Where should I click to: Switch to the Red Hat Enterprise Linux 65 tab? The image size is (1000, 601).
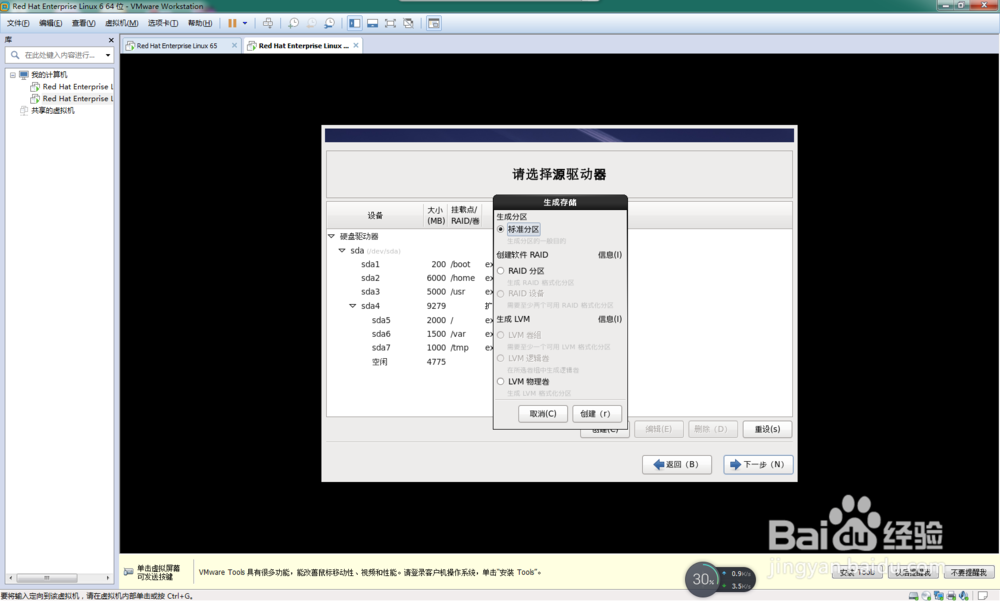click(x=177, y=45)
